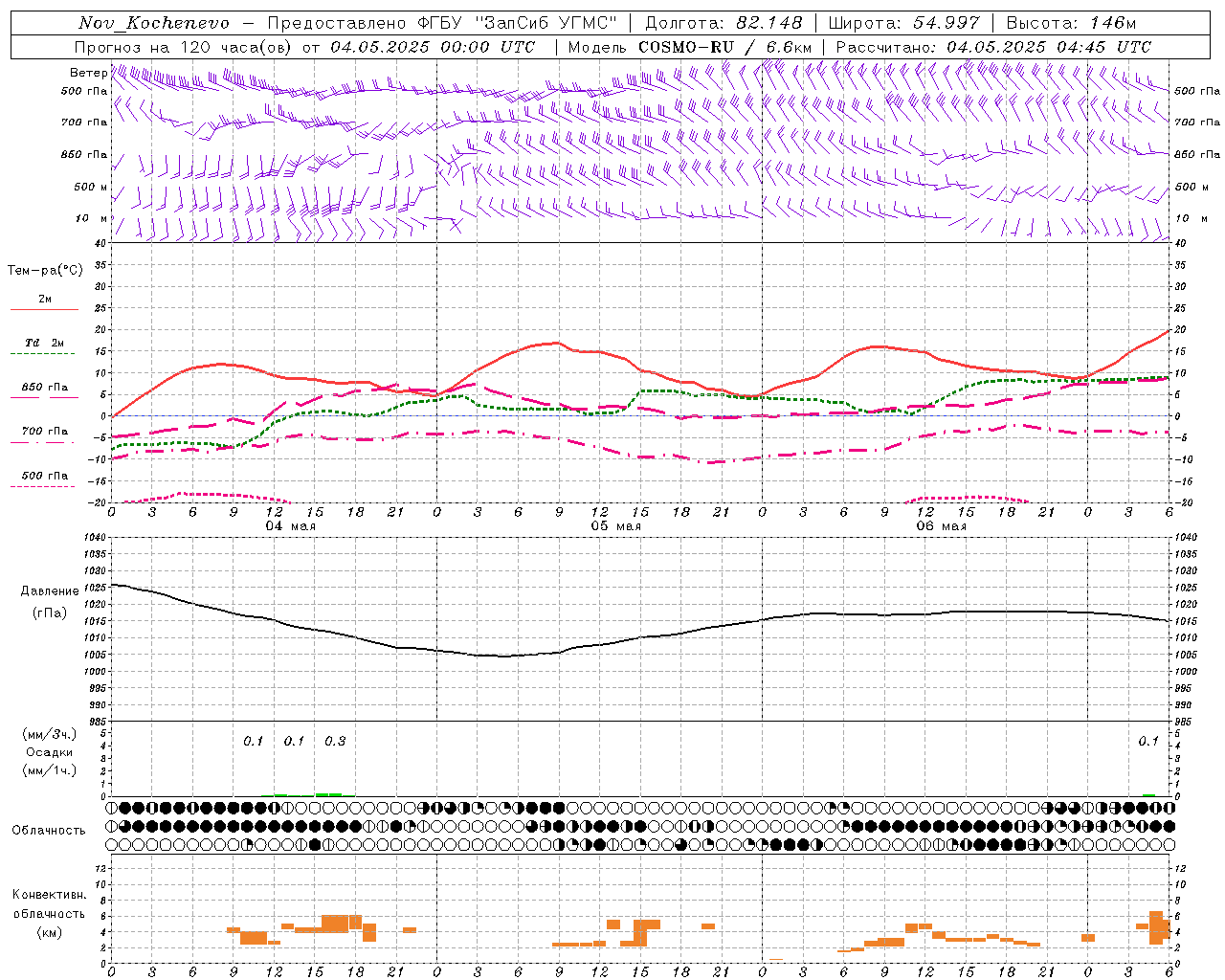Click the '06 мая' date label
1225x980 pixels.
[941, 526]
